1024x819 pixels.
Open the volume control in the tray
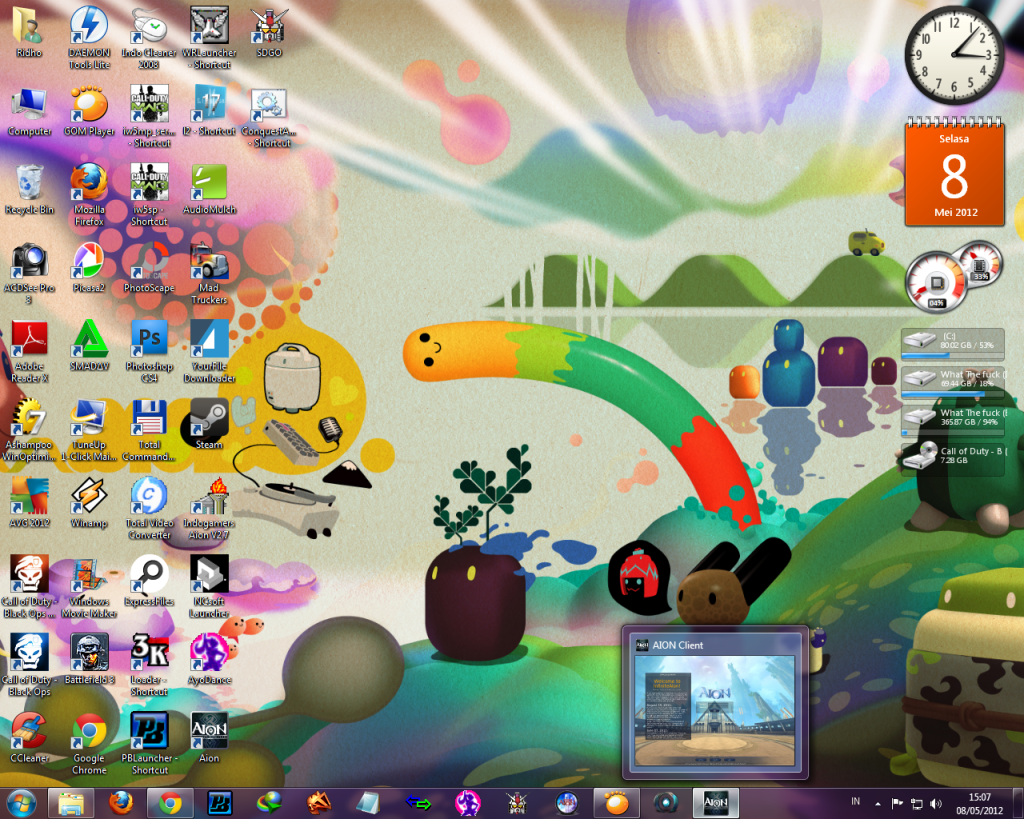936,803
